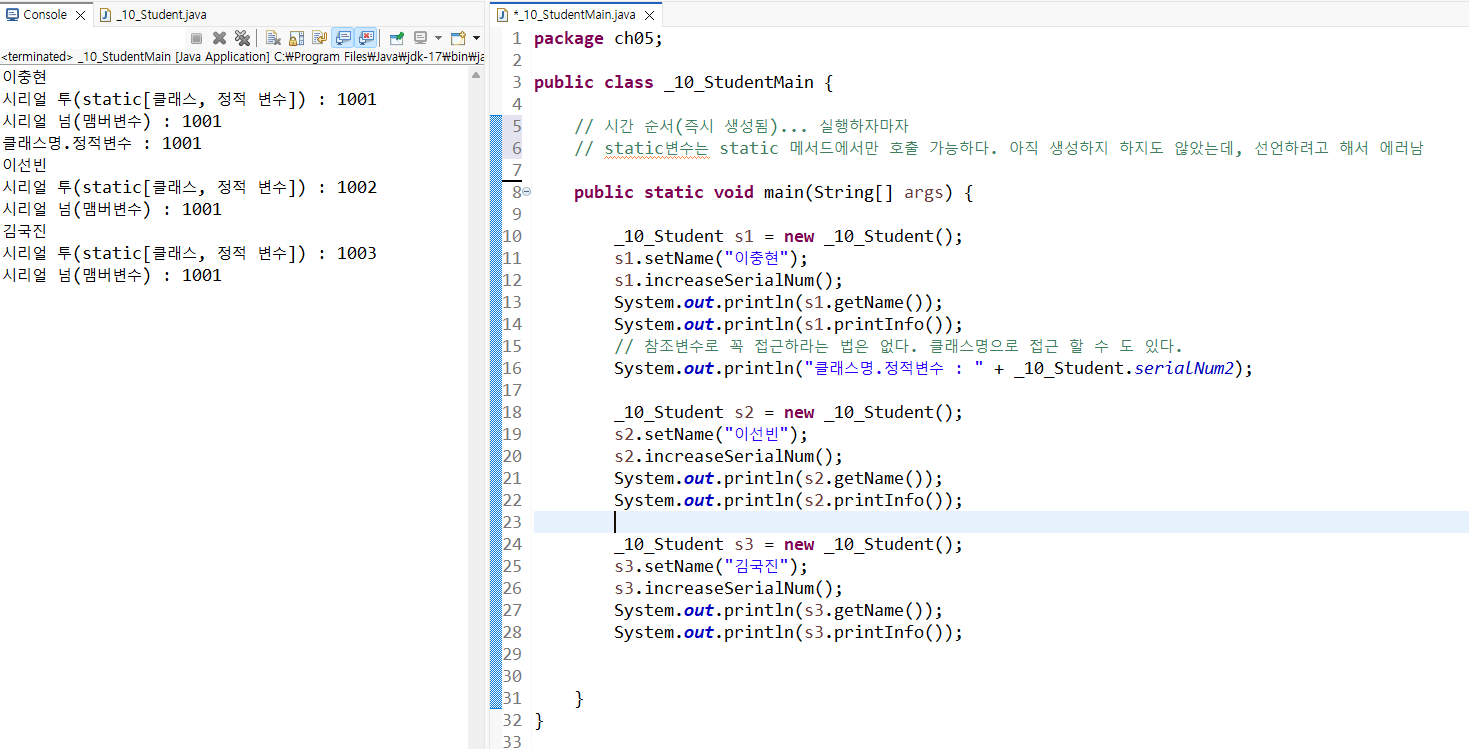Click the Remove Launch icon (single X)
This screenshot has height=749, width=1469.
pyautogui.click(x=219, y=38)
